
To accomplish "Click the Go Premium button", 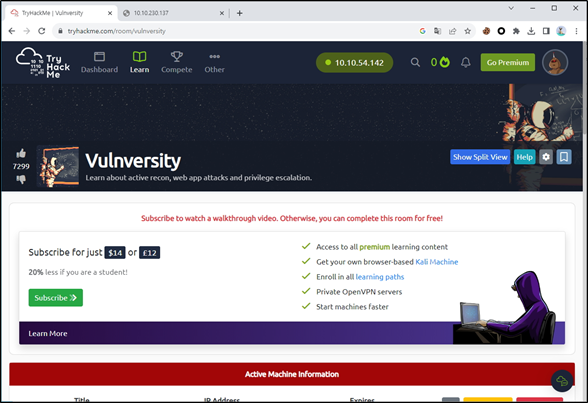I will [508, 63].
